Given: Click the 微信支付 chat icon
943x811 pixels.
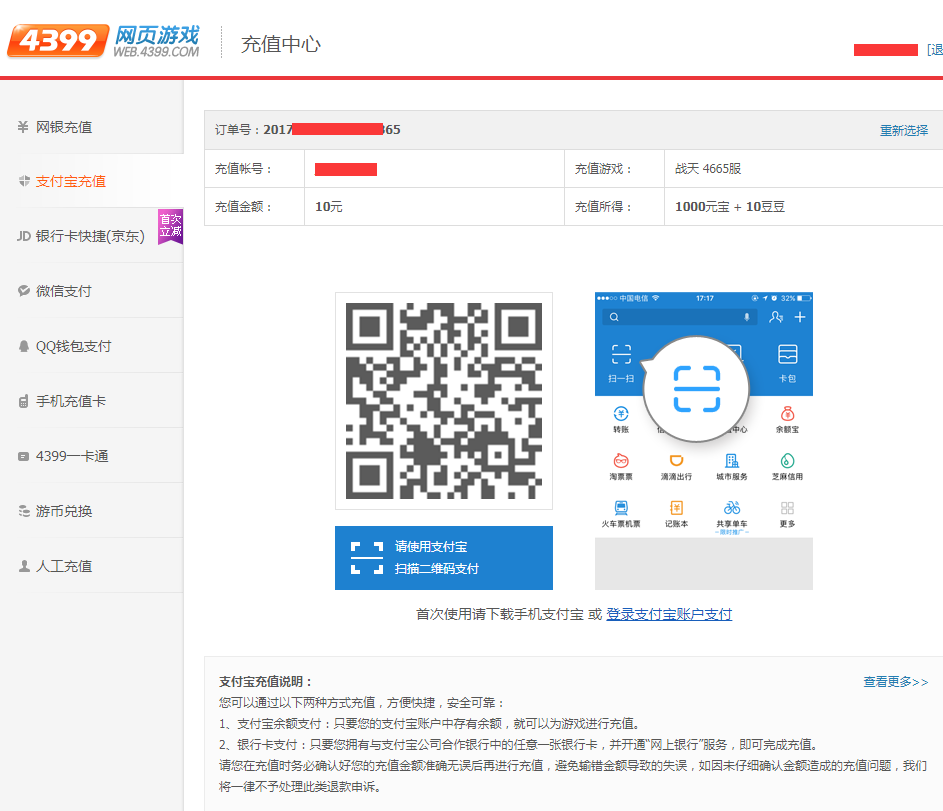Looking at the screenshot, I should click(x=24, y=291).
